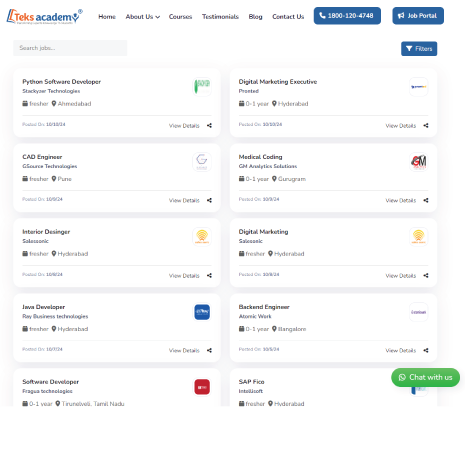Viewport: 465px width, 450px height.
Task: Click the Ray Business technologies logo
Action: (202, 312)
